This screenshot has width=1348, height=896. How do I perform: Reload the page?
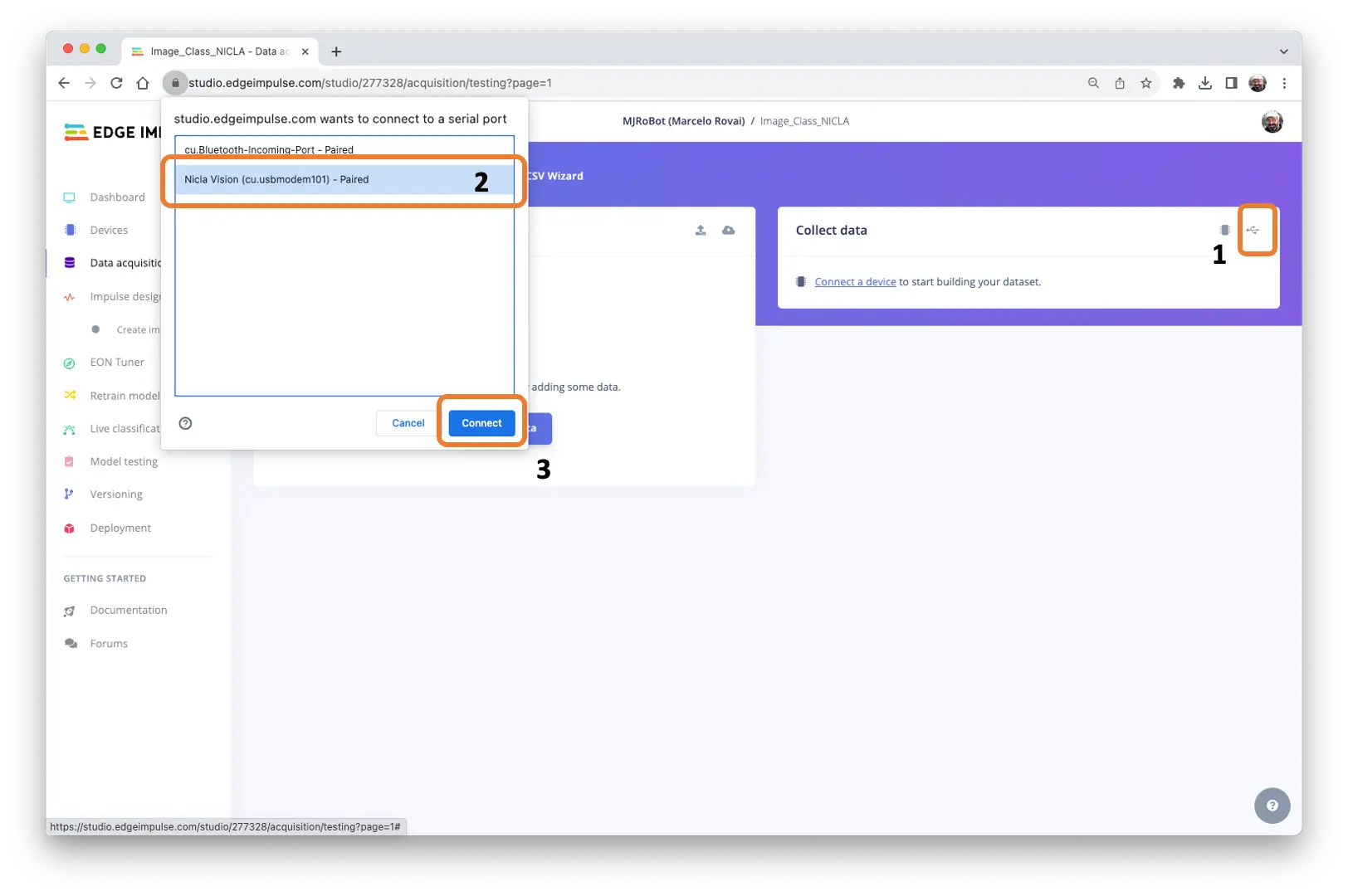point(116,83)
